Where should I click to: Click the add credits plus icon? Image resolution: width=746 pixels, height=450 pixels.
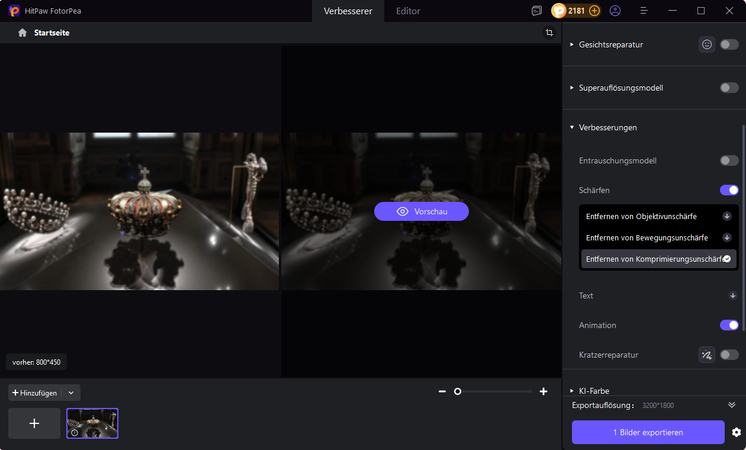click(x=594, y=11)
